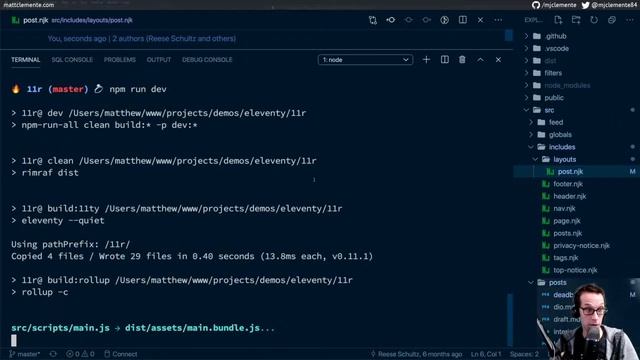
Task: Click Ln 6, Col 1 cursor position
Action: [x=486, y=354]
